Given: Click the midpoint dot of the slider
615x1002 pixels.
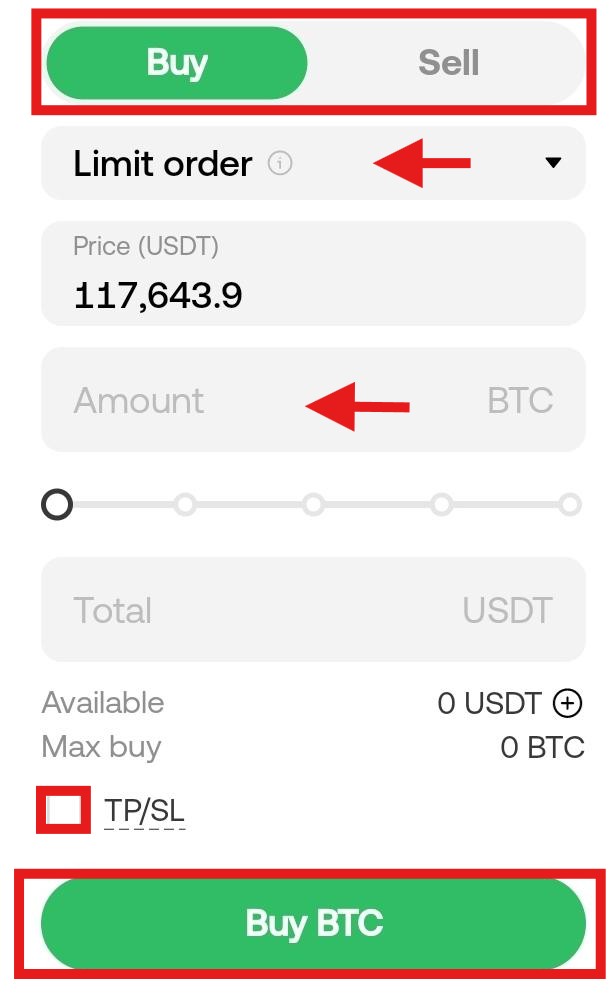Looking at the screenshot, I should [x=313, y=505].
